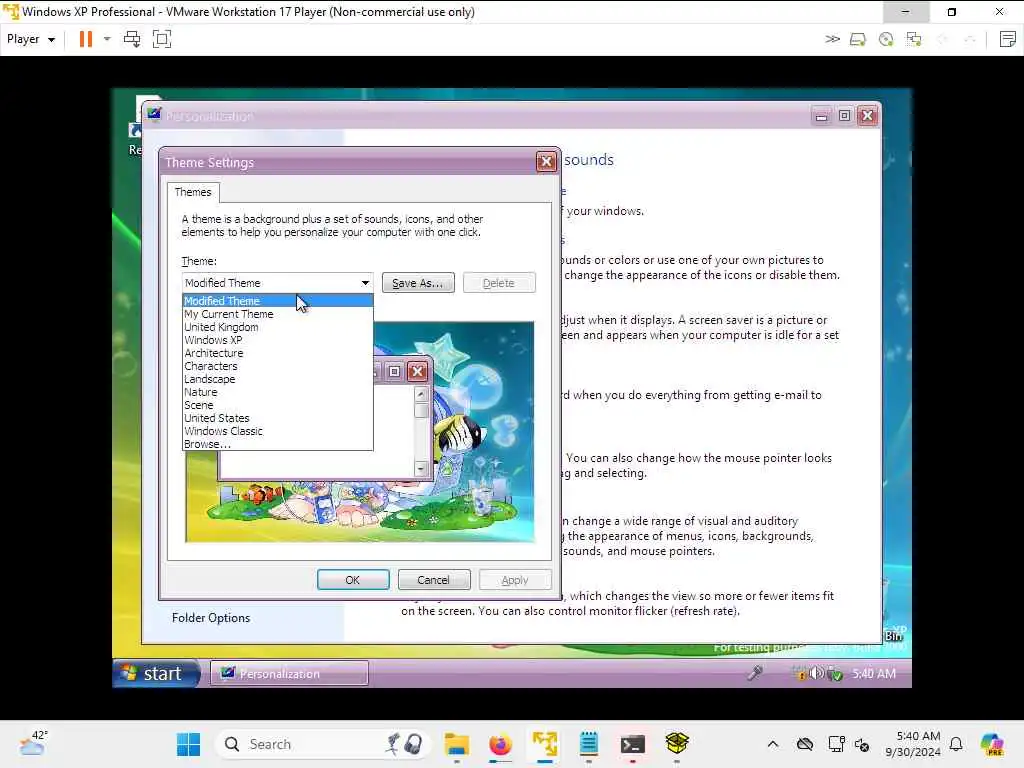Click the host clock showing 9/30/2024
Image resolution: width=1024 pixels, height=768 pixels.
(913, 744)
